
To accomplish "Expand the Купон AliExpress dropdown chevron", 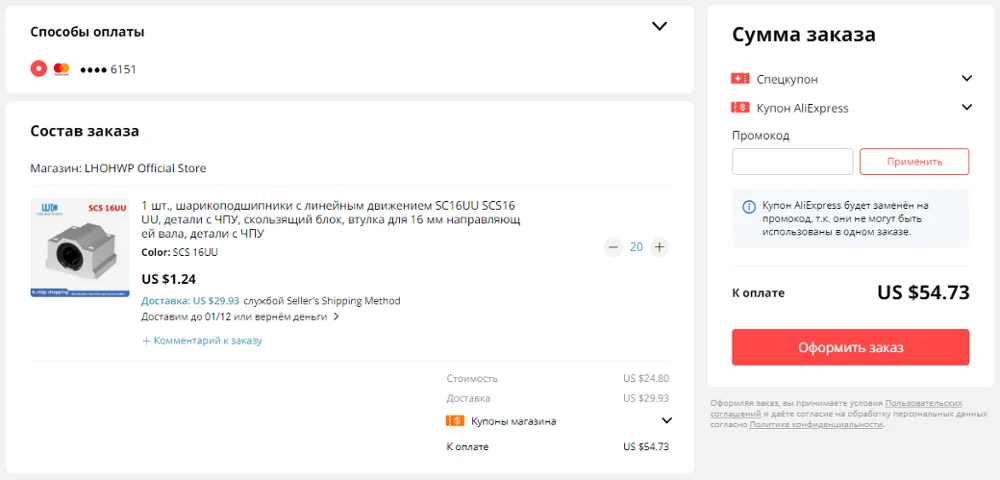I will point(967,108).
